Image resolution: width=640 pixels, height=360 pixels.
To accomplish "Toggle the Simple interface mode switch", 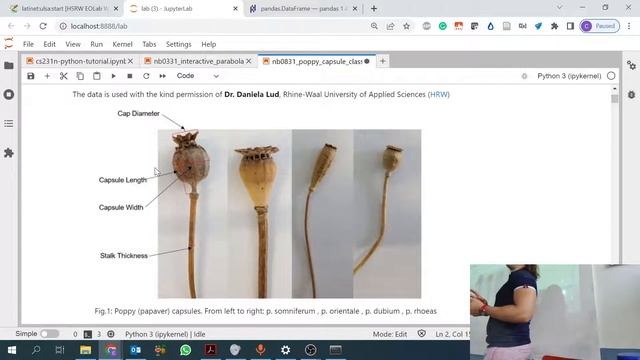I will [49, 334].
